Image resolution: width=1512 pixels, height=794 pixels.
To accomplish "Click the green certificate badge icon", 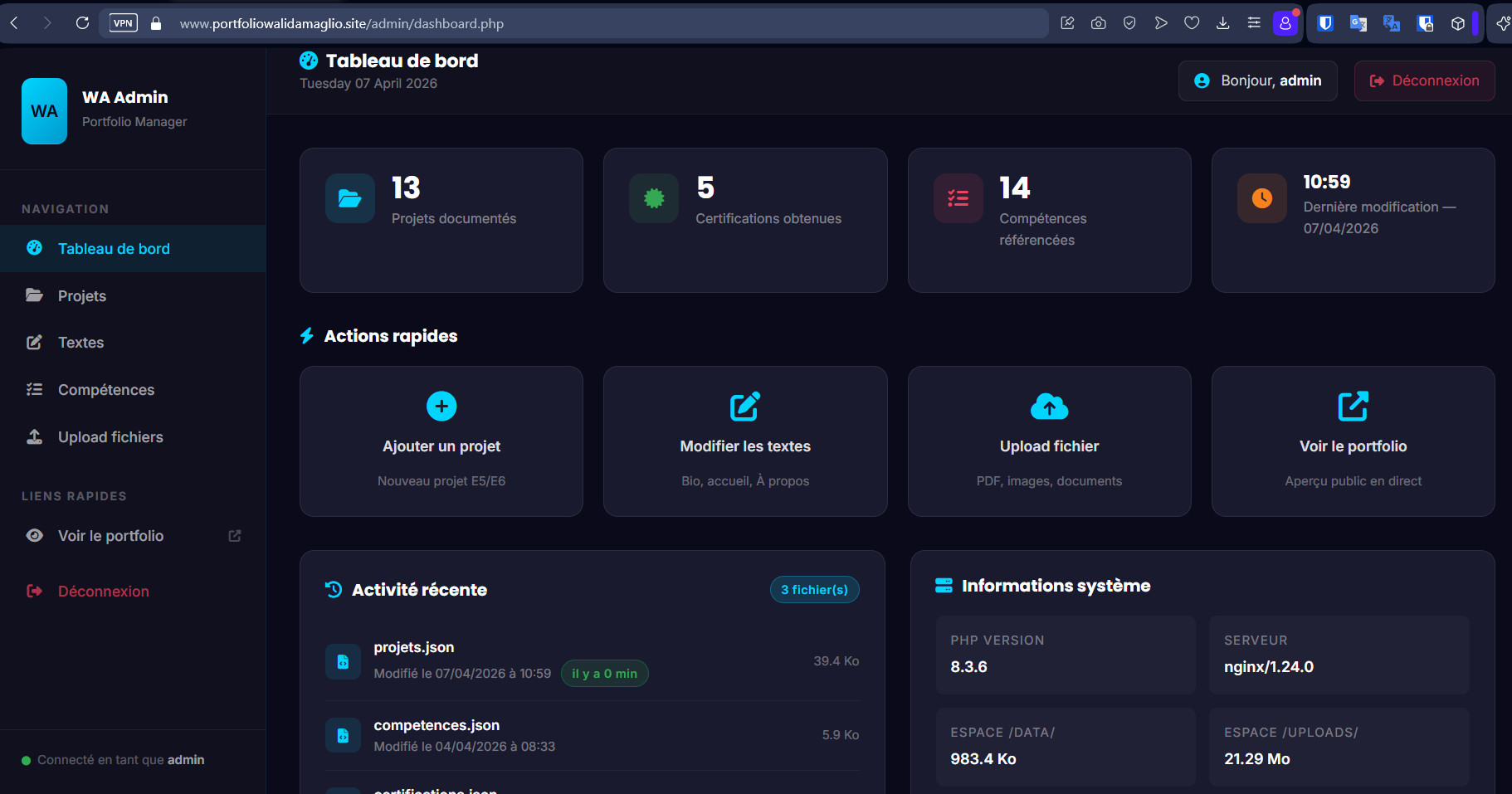I will coord(654,198).
